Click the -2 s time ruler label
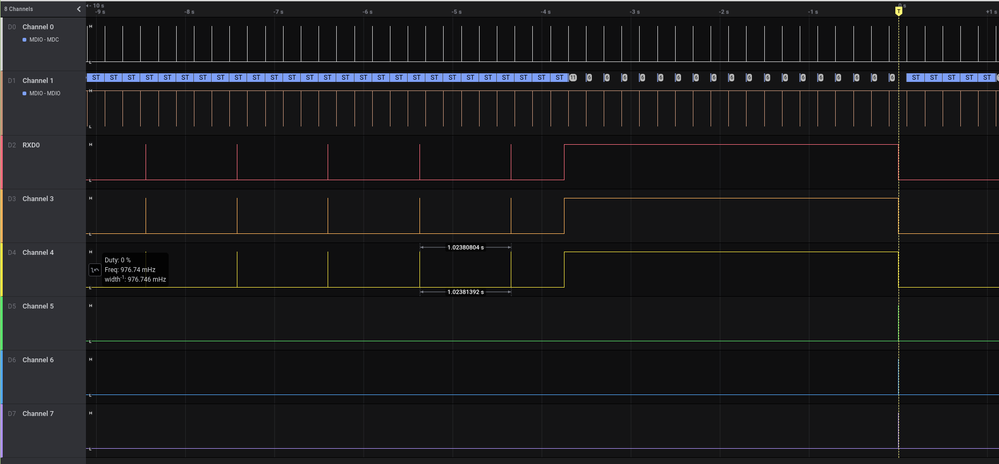 click(724, 12)
